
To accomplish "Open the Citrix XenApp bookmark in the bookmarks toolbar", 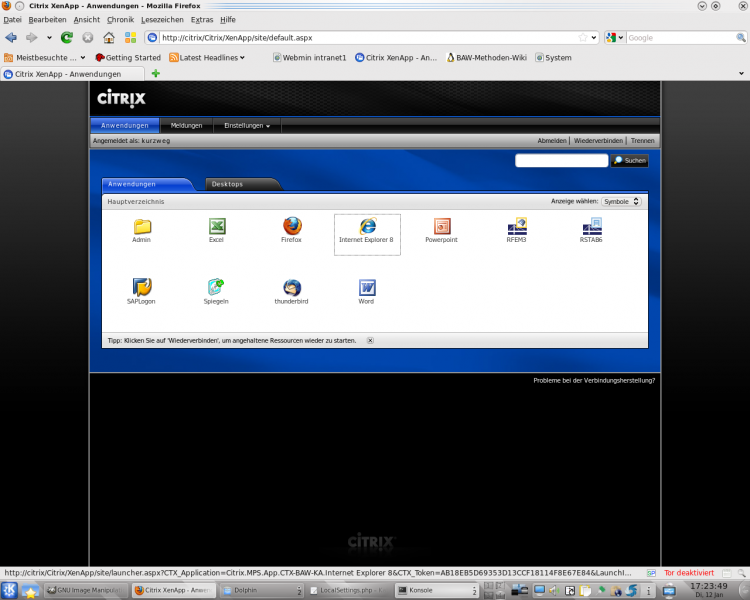I will point(396,57).
